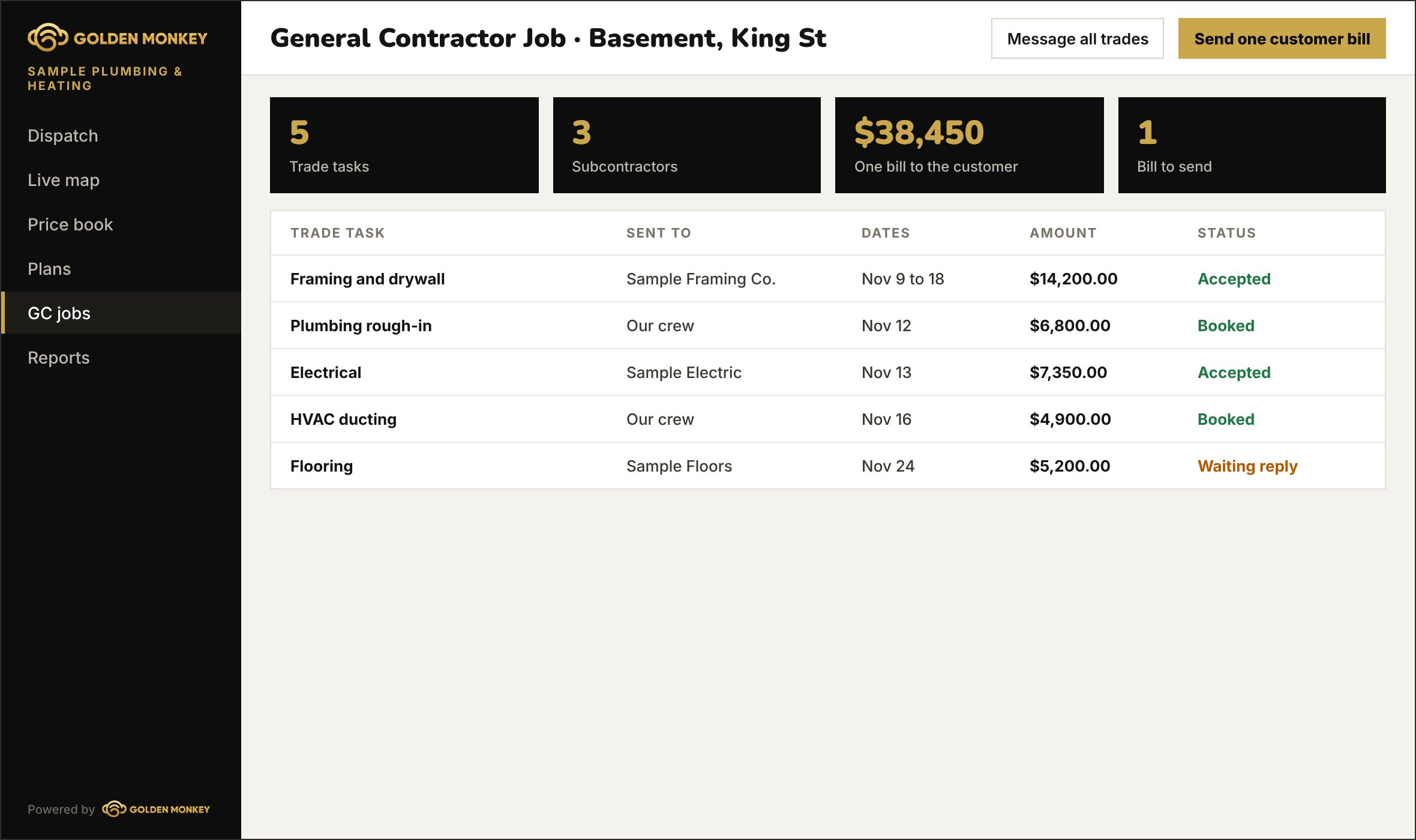Click the AMOUNT column header
This screenshot has height=840, width=1416.
[1063, 233]
